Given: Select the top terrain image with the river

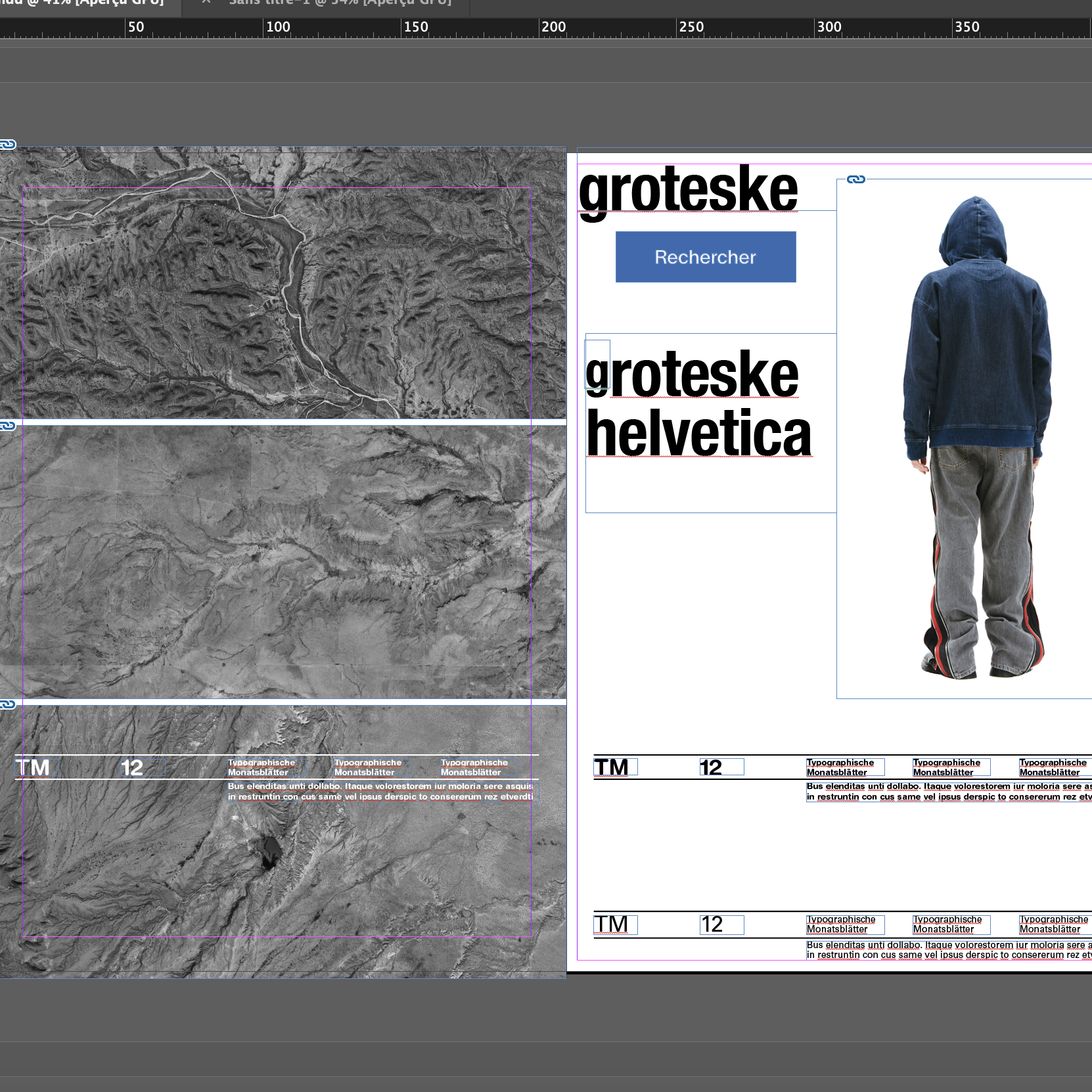Looking at the screenshot, I should [x=283, y=283].
